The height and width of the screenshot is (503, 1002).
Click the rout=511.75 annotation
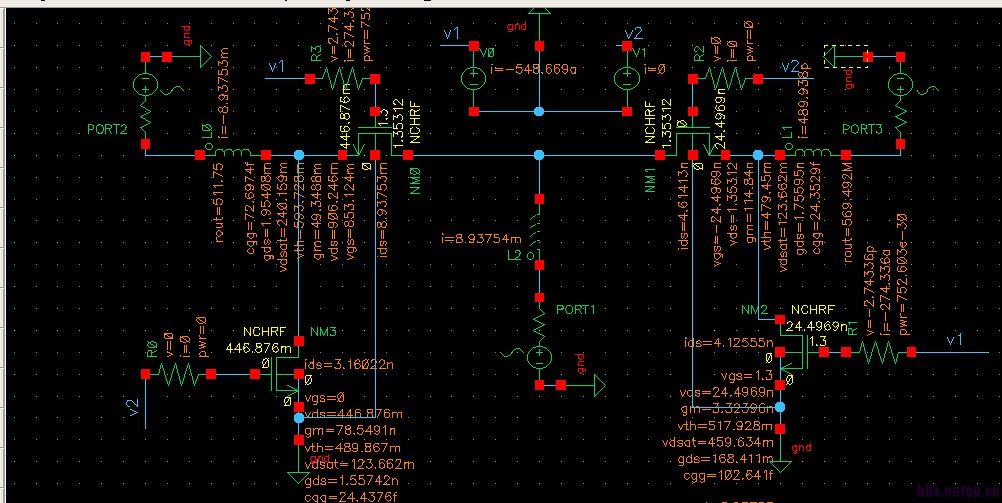tap(220, 203)
